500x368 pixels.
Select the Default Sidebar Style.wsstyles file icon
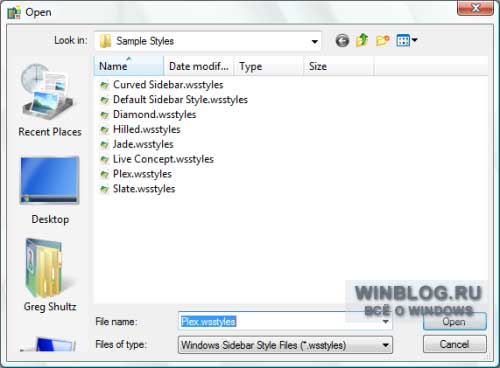point(105,100)
